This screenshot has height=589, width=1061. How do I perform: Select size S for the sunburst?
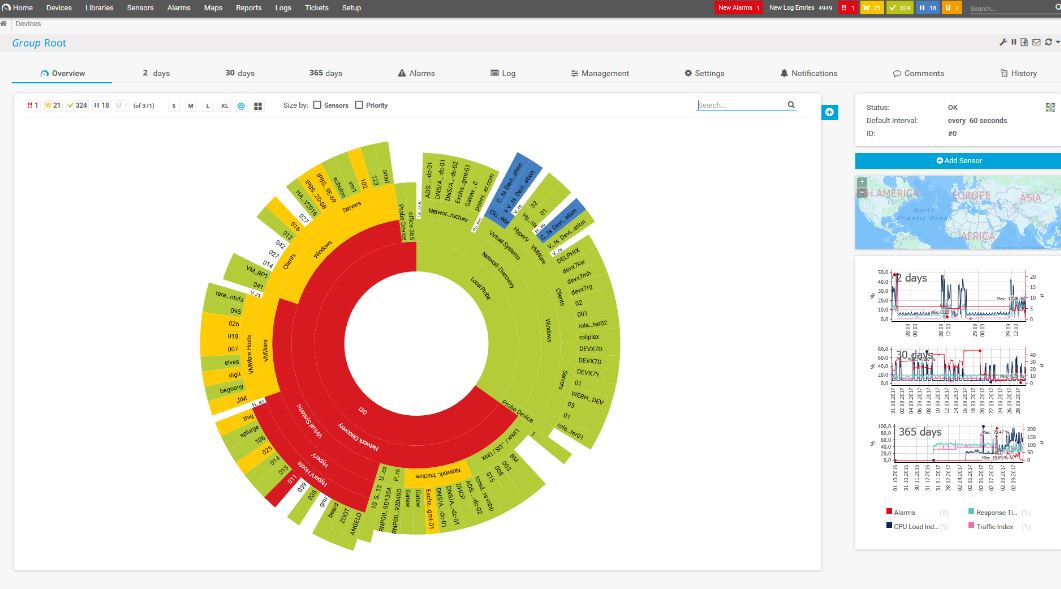[x=174, y=106]
